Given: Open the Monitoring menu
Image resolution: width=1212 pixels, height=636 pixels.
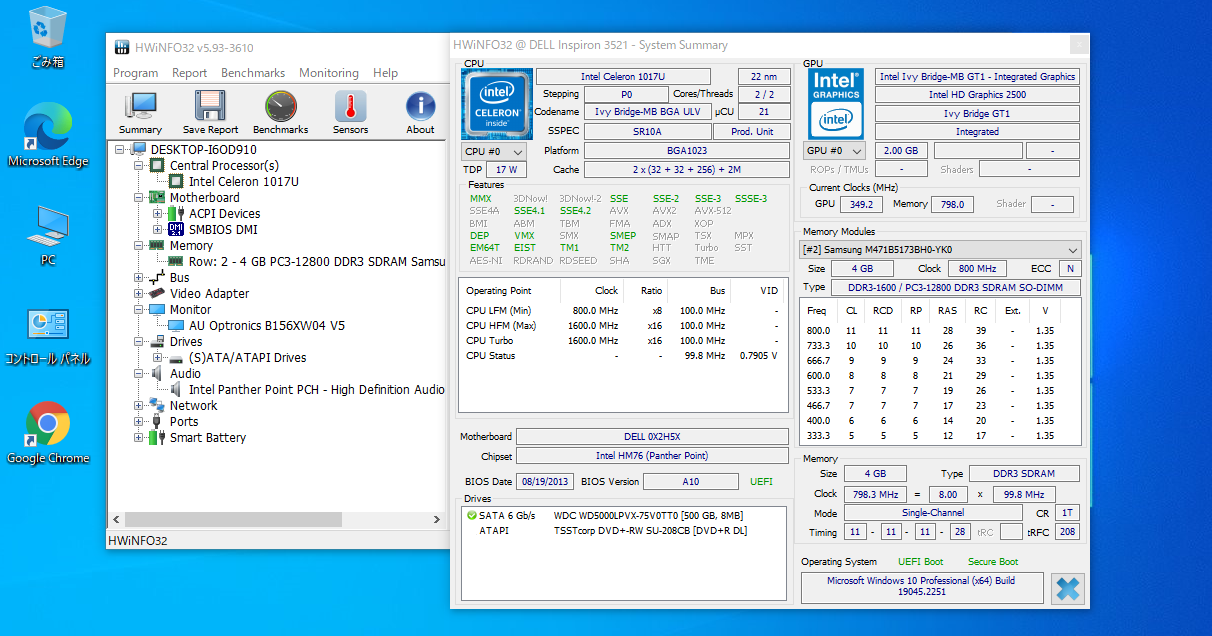Looking at the screenshot, I should pyautogui.click(x=328, y=73).
